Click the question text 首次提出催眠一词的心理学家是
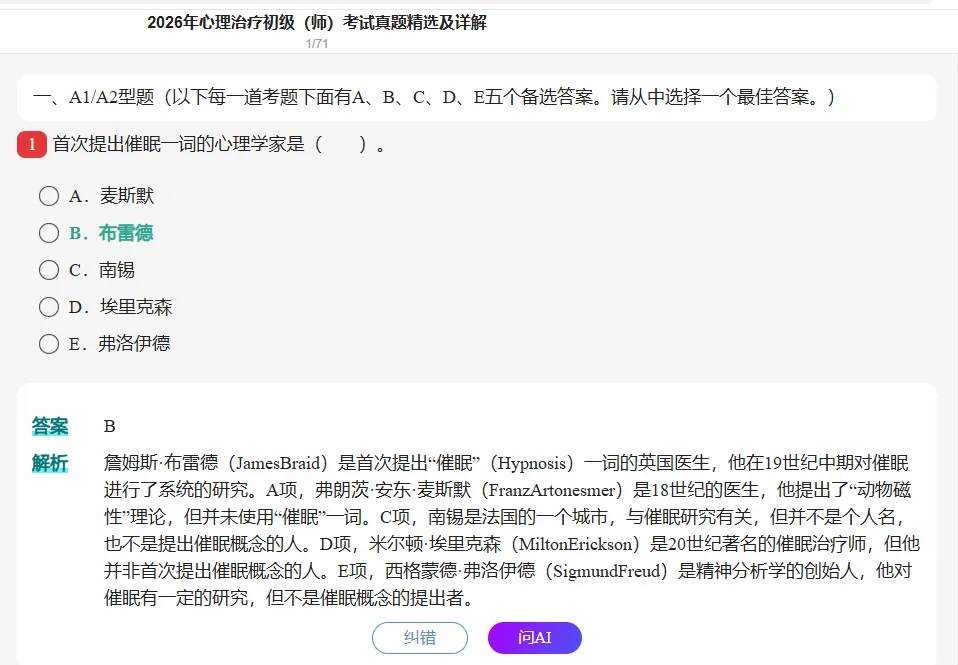The image size is (958, 665). pyautogui.click(x=178, y=144)
